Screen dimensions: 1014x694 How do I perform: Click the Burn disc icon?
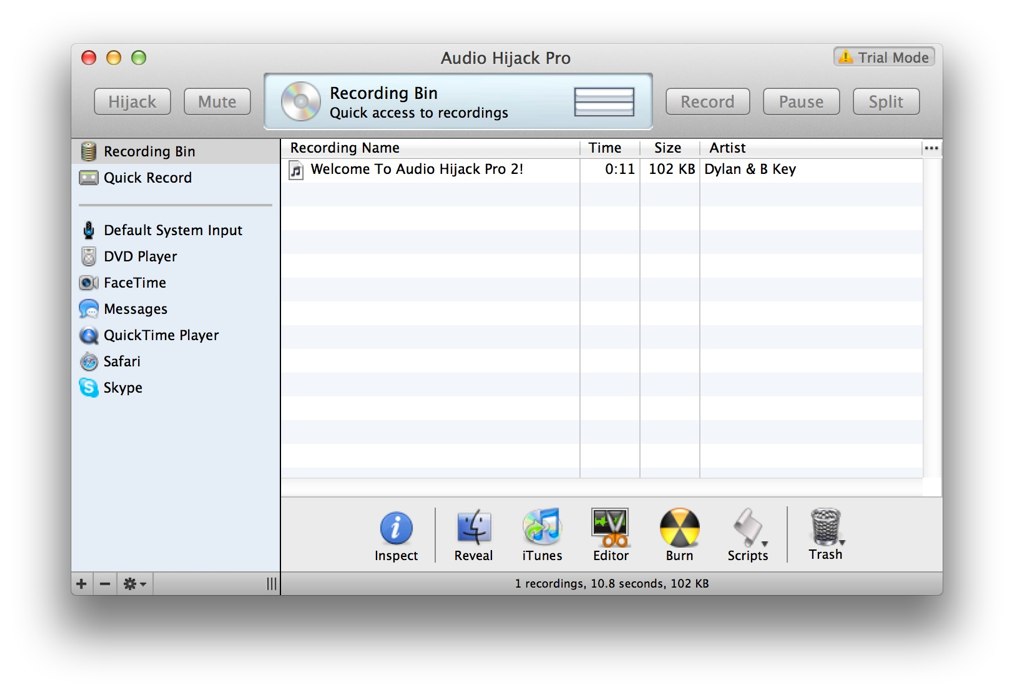click(x=679, y=527)
